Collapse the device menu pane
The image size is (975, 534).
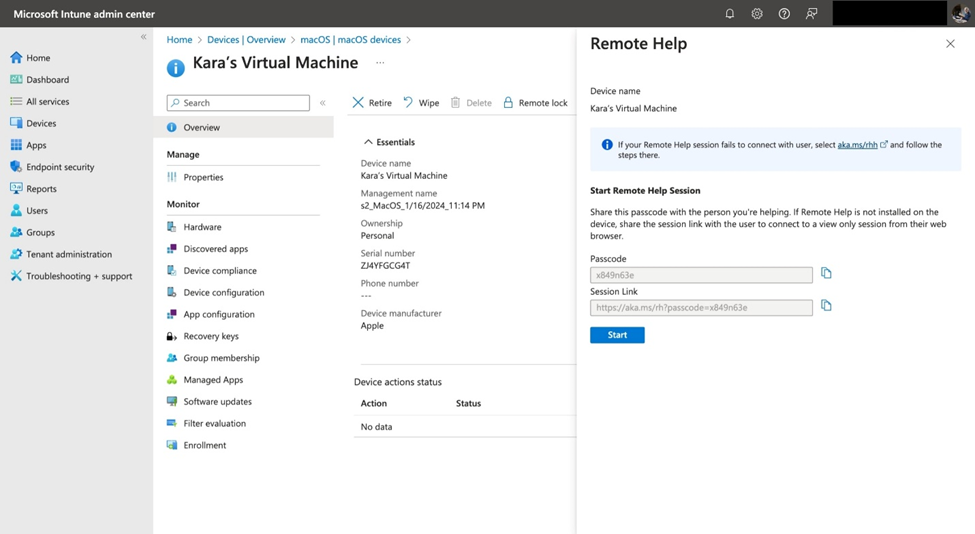(322, 103)
